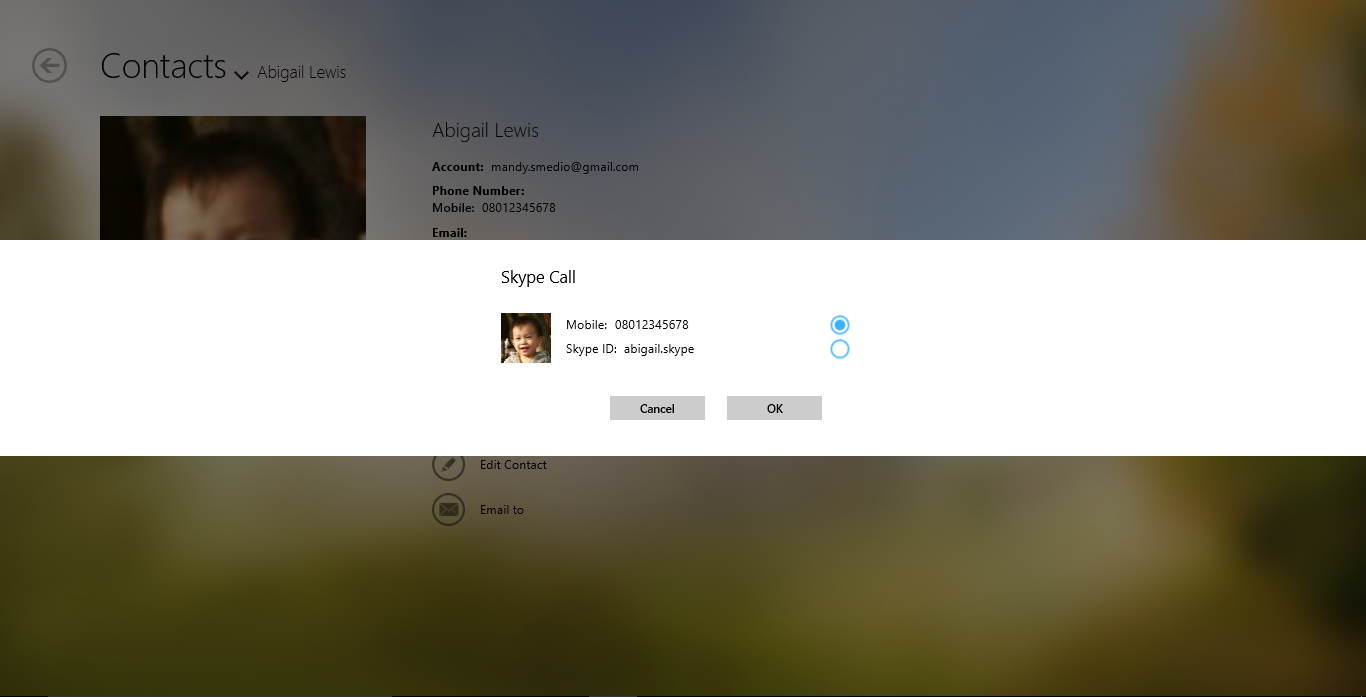Click the Abigail Lewis name heading
Viewport: 1366px width, 697px height.
[x=485, y=131]
